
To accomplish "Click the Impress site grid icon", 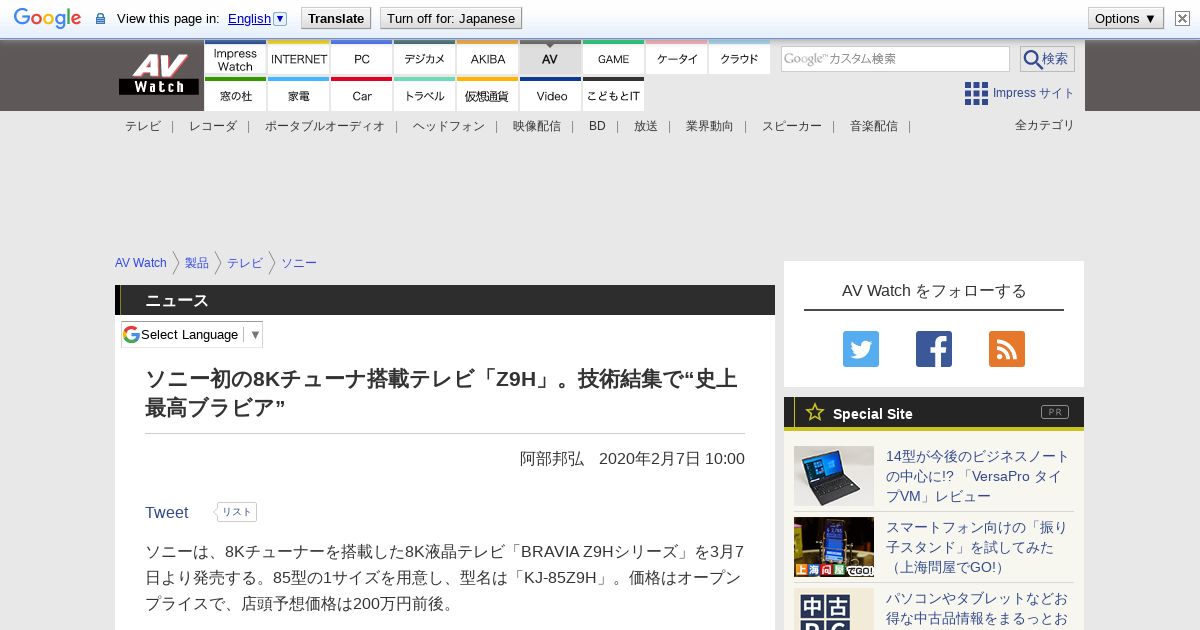I will 976,93.
